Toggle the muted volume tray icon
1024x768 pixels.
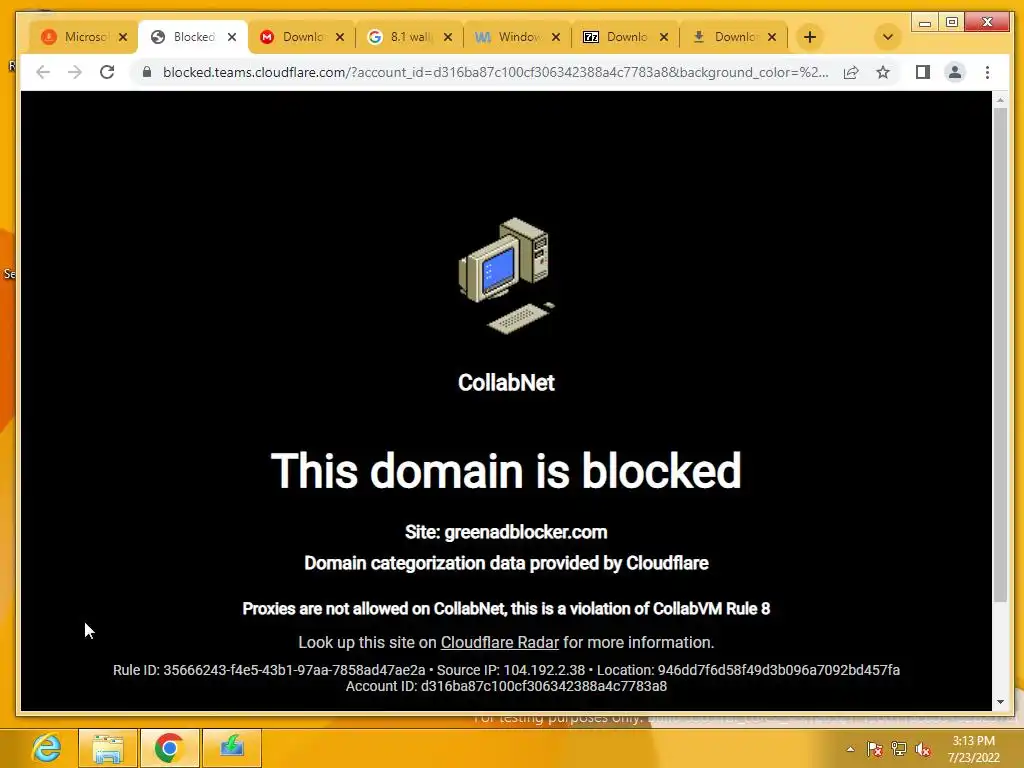tap(923, 749)
